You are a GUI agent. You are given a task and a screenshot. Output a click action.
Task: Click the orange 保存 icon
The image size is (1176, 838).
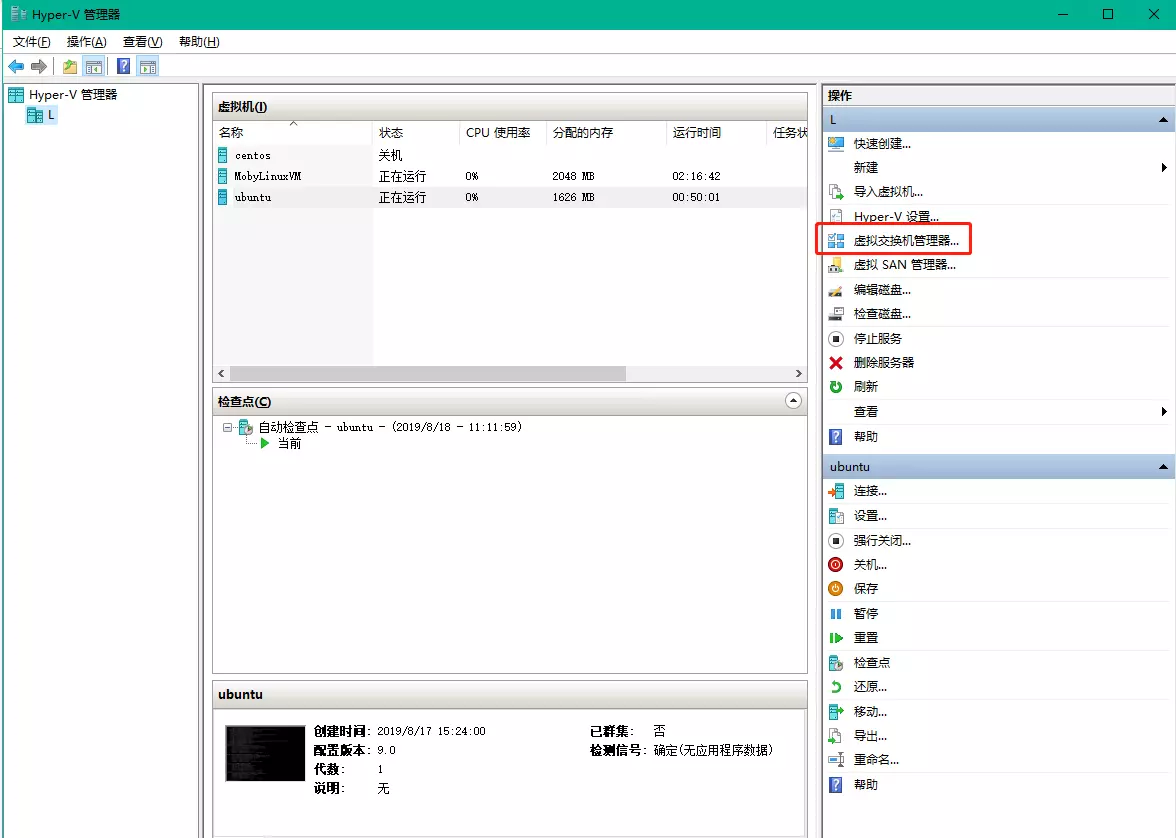tap(836, 588)
